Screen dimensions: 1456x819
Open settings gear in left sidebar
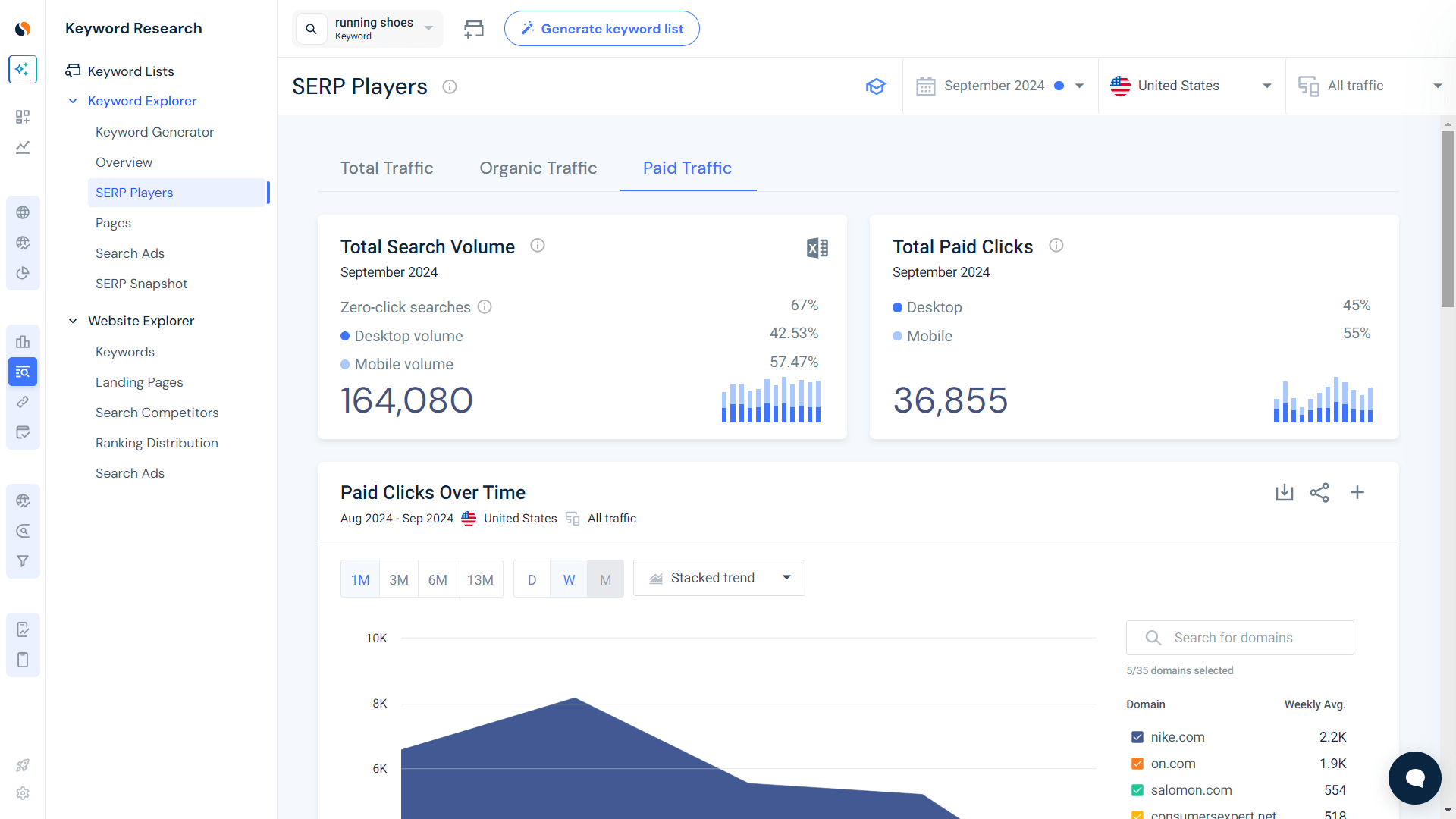coord(23,793)
